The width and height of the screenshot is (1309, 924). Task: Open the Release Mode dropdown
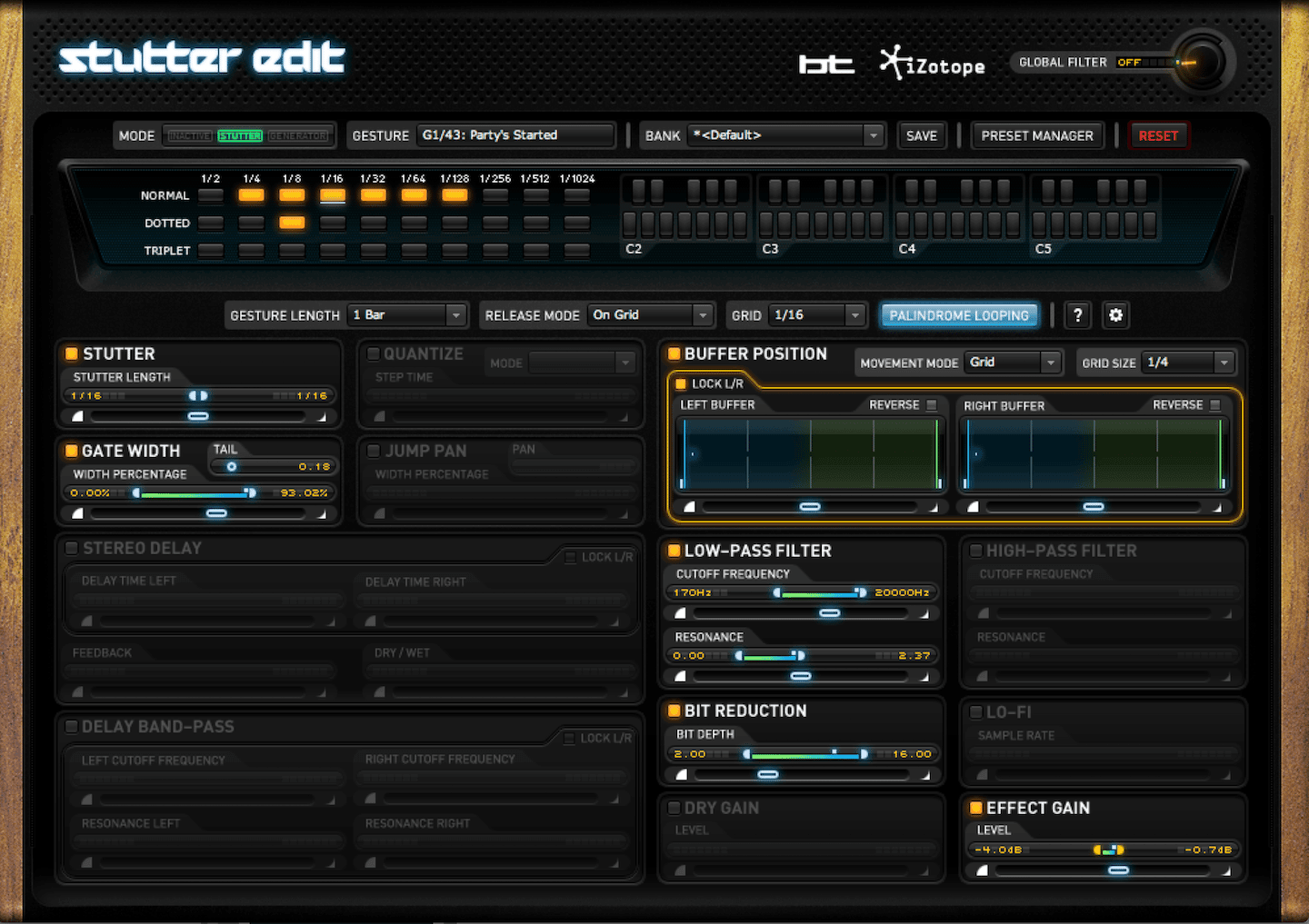coord(650,315)
